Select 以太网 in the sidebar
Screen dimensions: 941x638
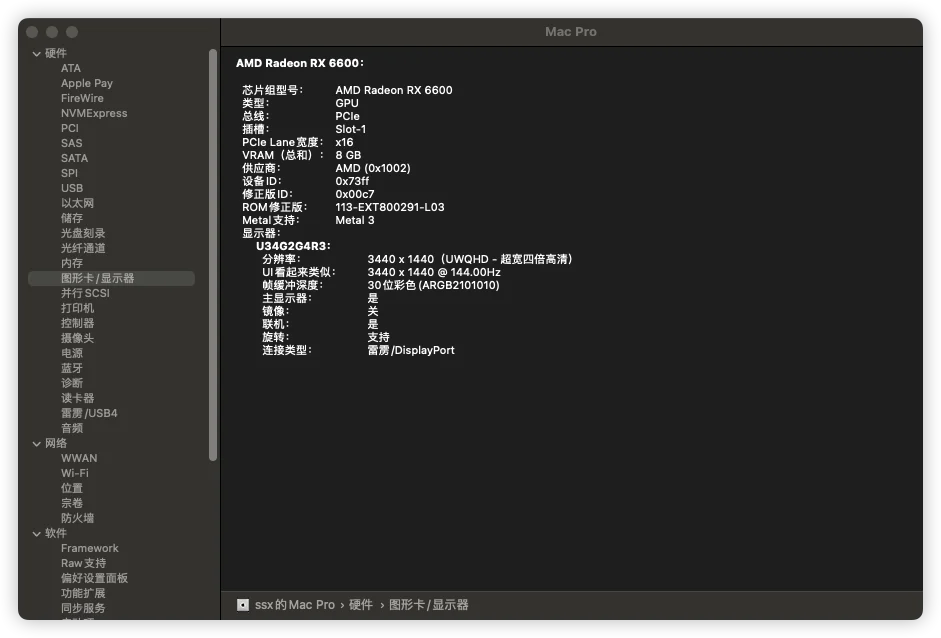[x=77, y=203]
